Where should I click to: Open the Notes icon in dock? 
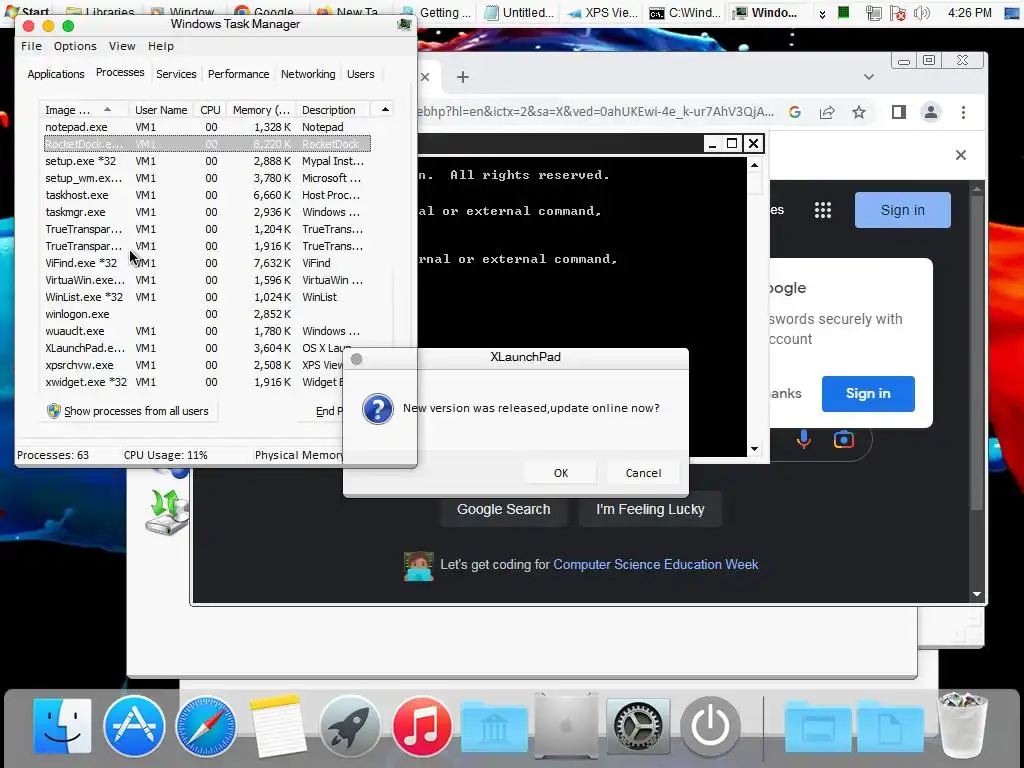tap(278, 726)
